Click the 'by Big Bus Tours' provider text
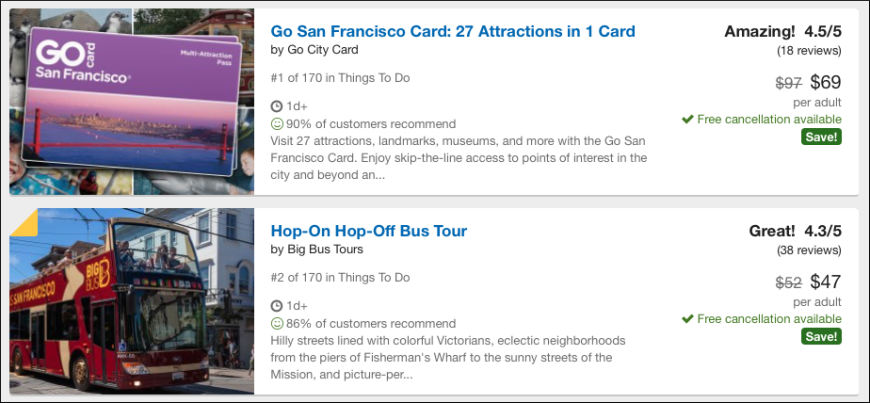This screenshot has height=403, width=870. (317, 249)
